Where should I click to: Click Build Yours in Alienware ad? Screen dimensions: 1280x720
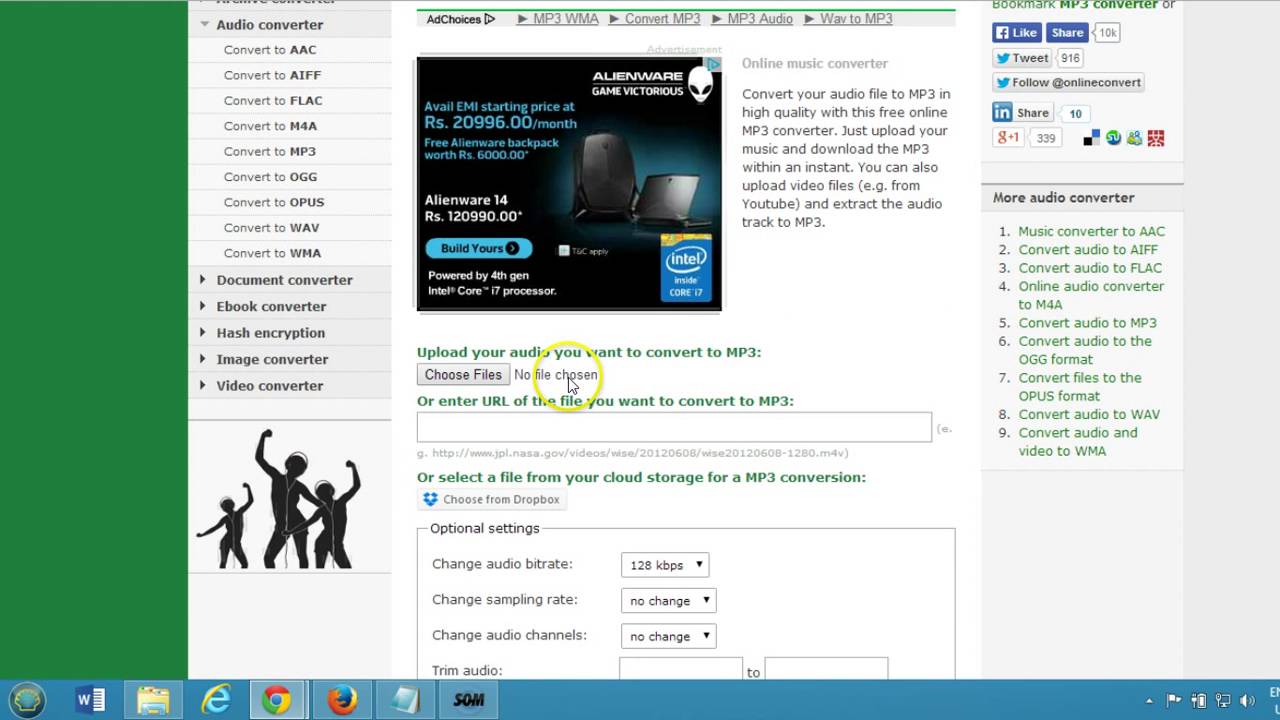coord(479,248)
